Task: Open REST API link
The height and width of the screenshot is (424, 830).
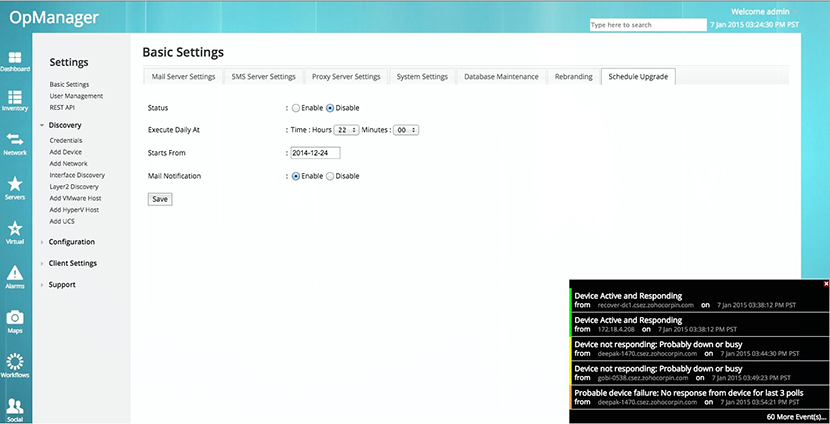Action: click(x=62, y=107)
